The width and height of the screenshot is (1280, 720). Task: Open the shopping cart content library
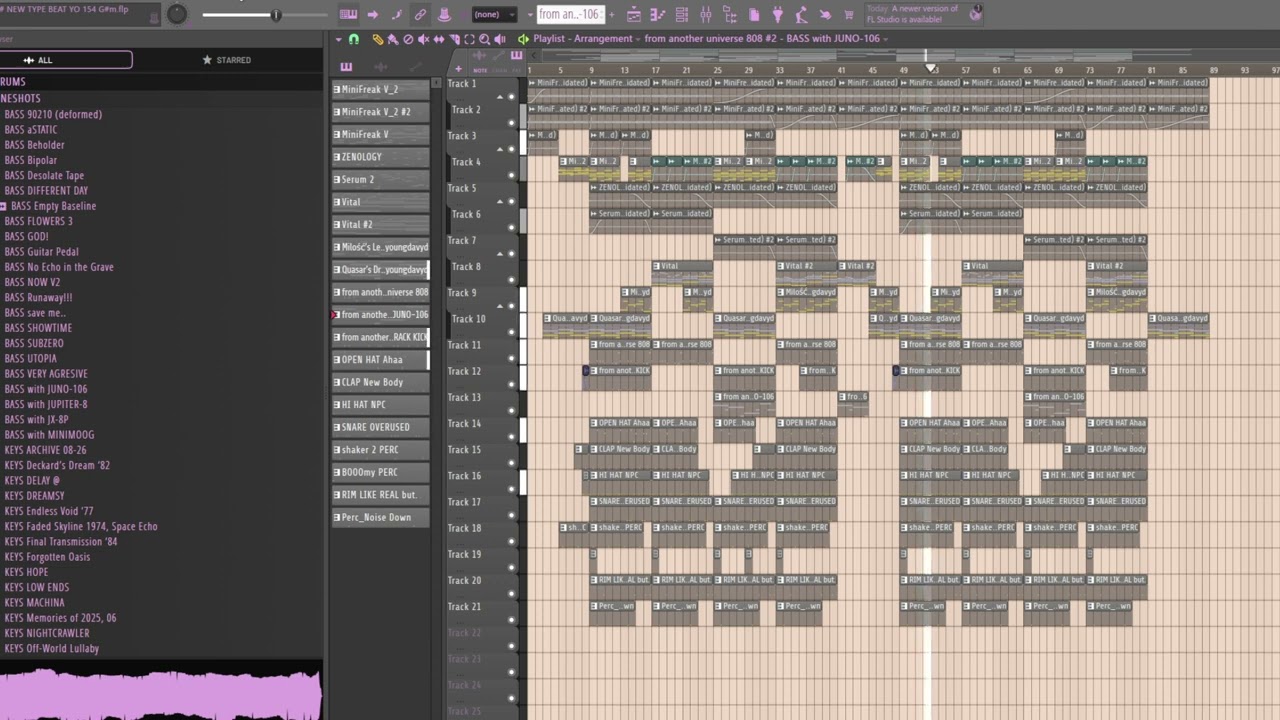[x=848, y=15]
